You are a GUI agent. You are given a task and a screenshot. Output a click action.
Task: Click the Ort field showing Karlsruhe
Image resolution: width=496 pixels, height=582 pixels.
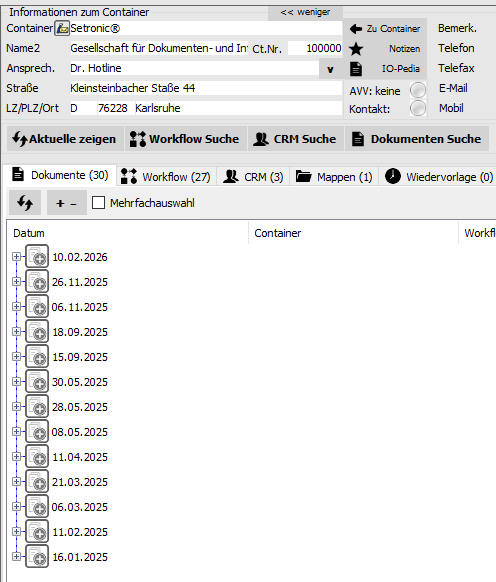238,108
